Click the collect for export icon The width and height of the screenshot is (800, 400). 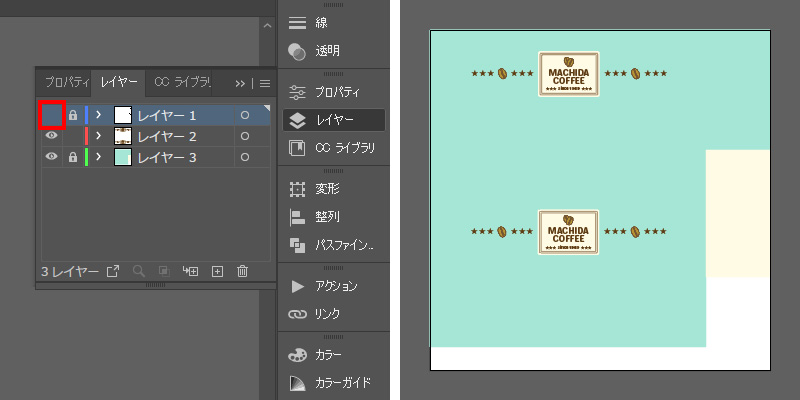click(x=112, y=271)
